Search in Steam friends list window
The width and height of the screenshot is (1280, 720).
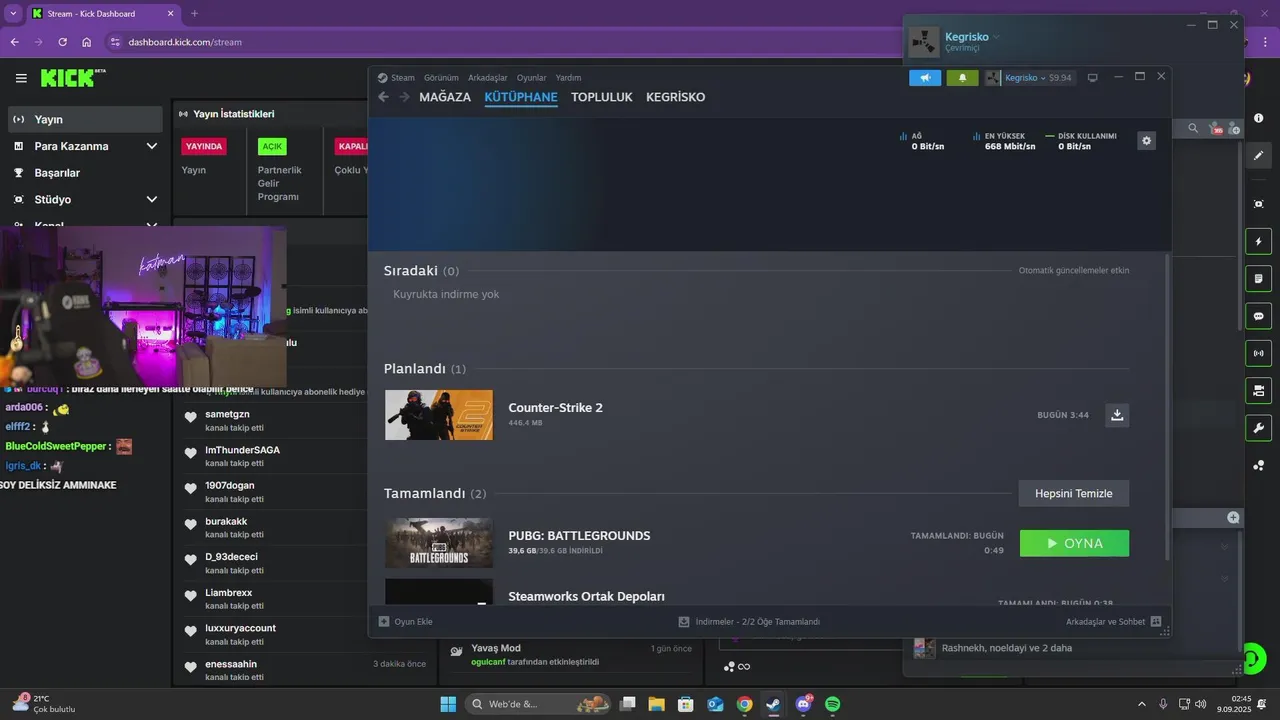[1193, 128]
